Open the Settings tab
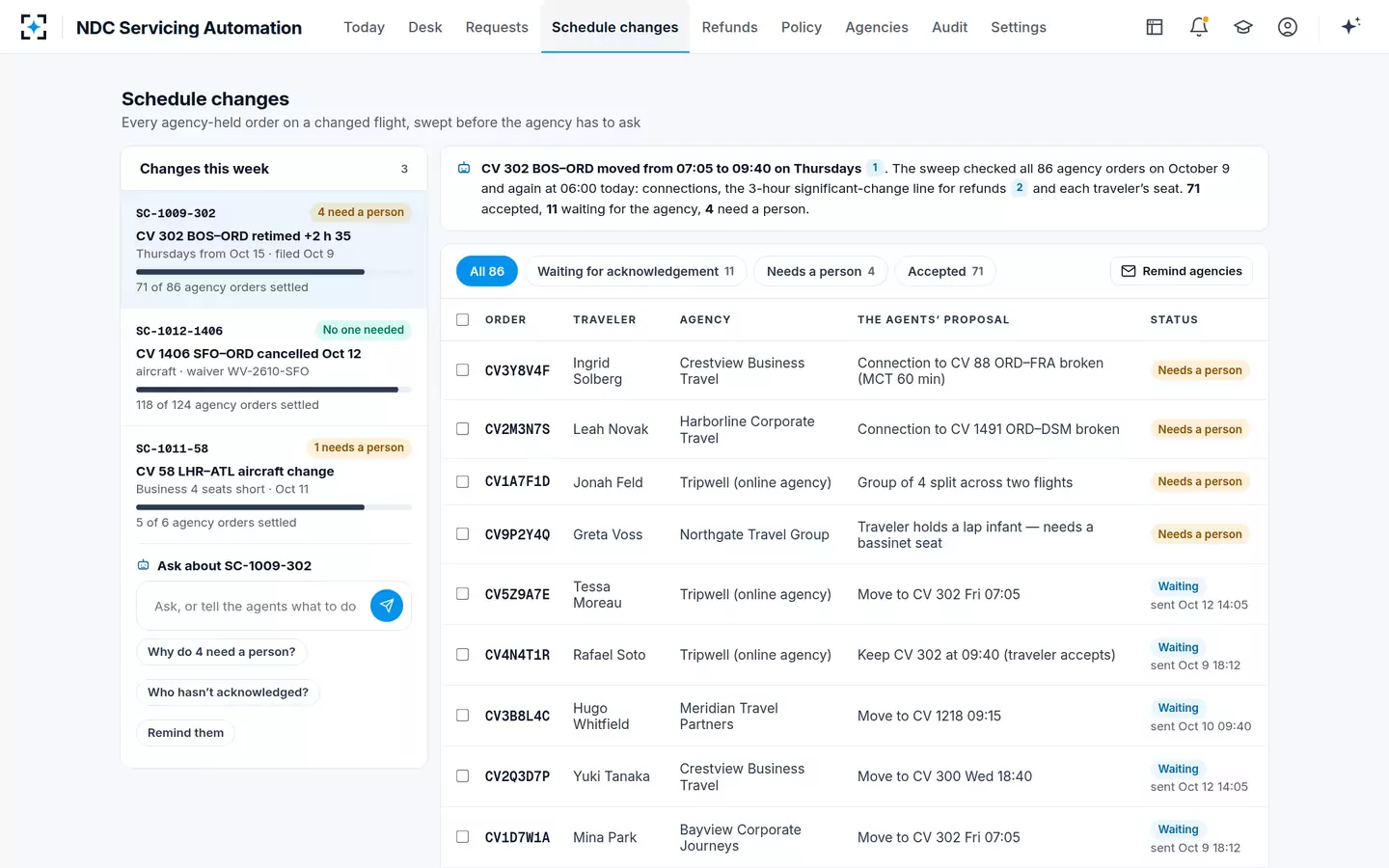 1019,27
